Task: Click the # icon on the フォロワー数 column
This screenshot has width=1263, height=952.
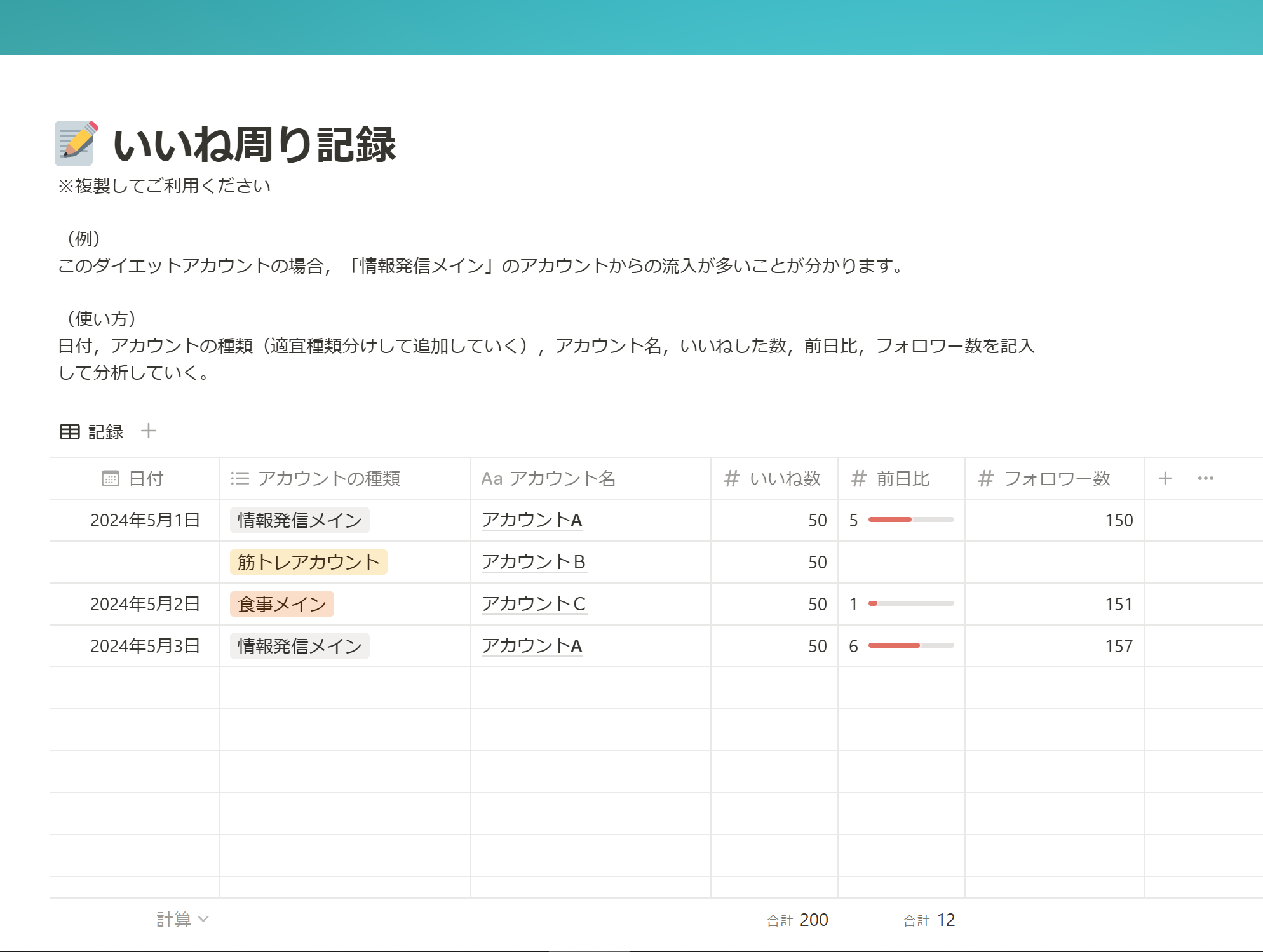Action: 987,479
